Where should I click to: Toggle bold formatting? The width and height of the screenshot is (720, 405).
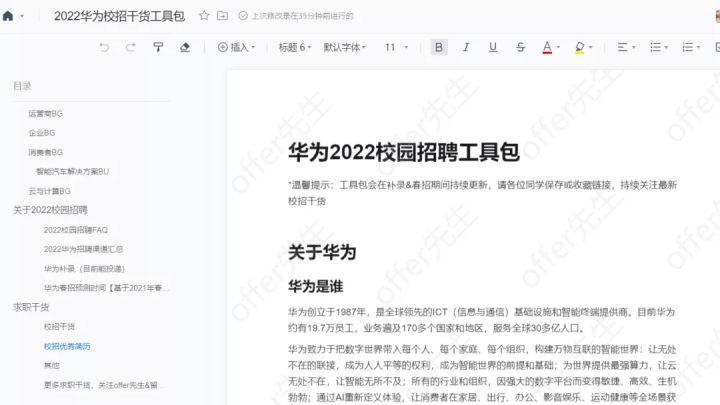(x=439, y=47)
